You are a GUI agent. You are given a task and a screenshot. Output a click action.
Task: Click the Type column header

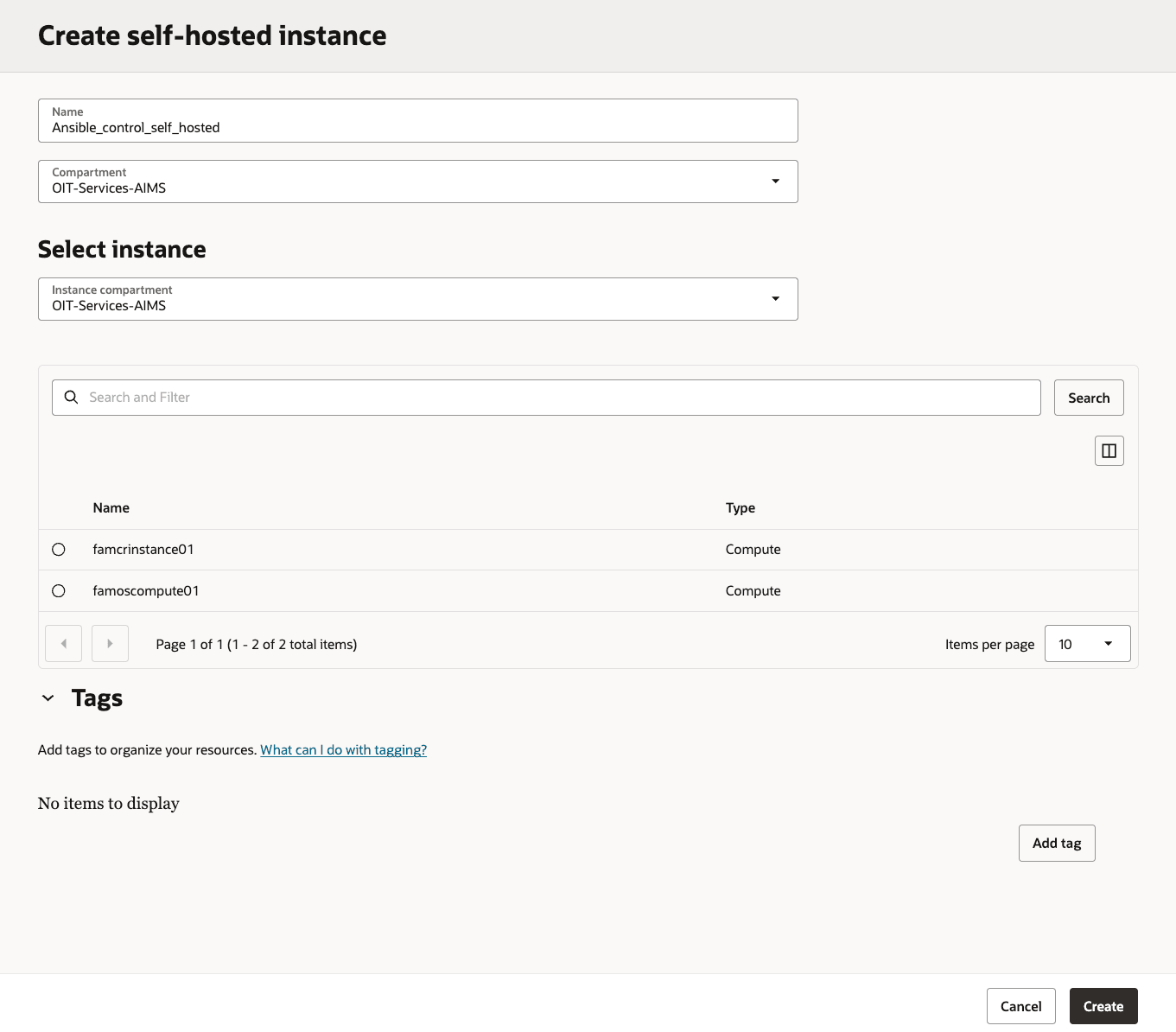point(741,508)
